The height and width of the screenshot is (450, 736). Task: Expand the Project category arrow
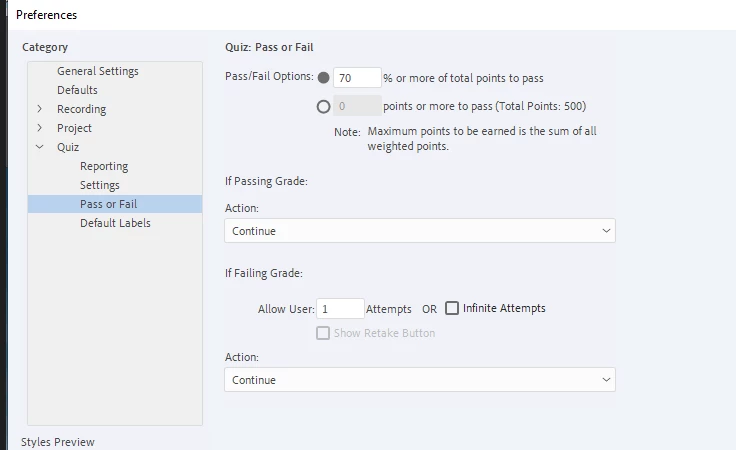[39, 128]
